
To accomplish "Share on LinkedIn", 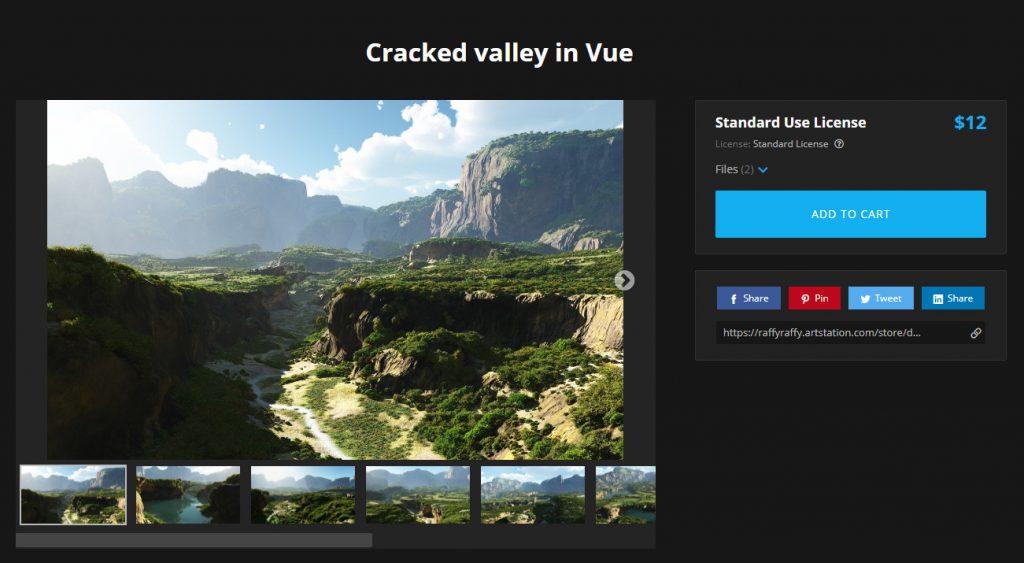I will click(953, 298).
